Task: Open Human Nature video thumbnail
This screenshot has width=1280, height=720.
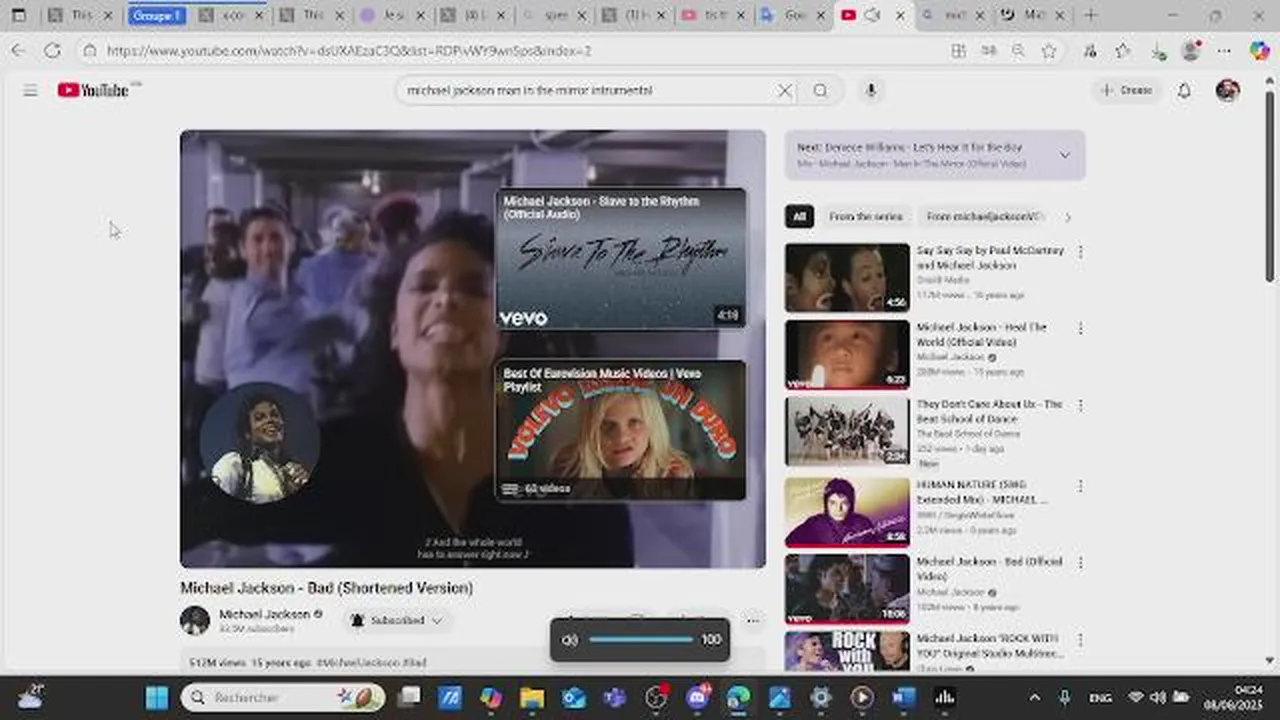Action: click(x=847, y=511)
